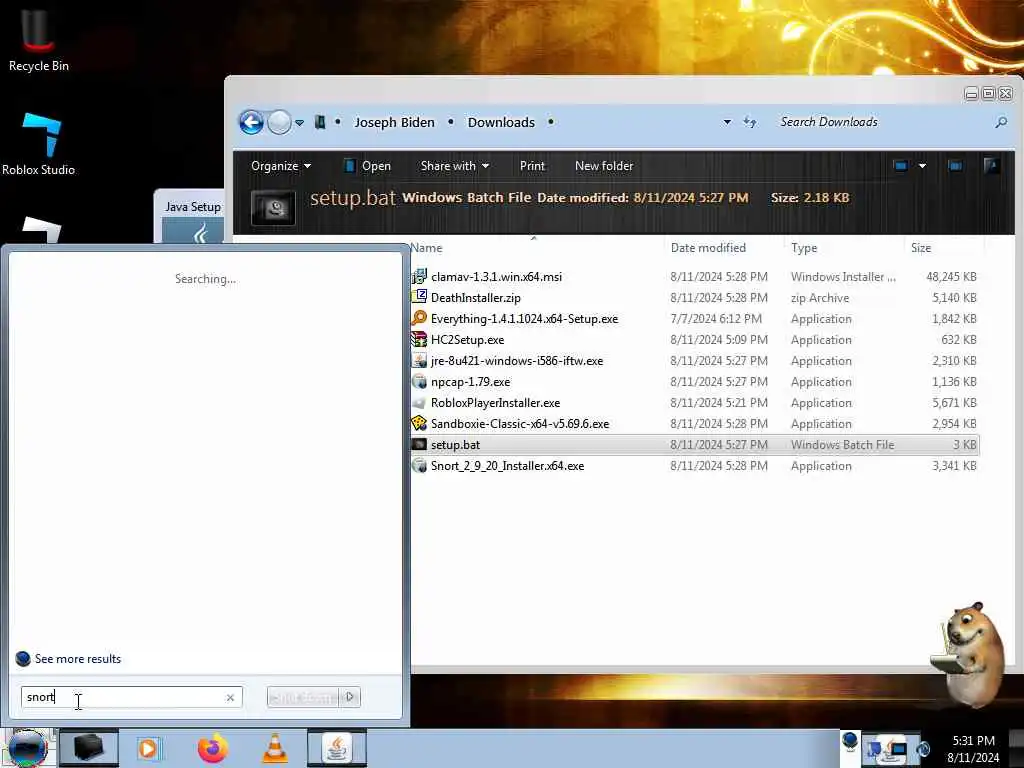This screenshot has width=1024, height=768.
Task: Click Open in explorer toolbar
Action: pyautogui.click(x=368, y=166)
